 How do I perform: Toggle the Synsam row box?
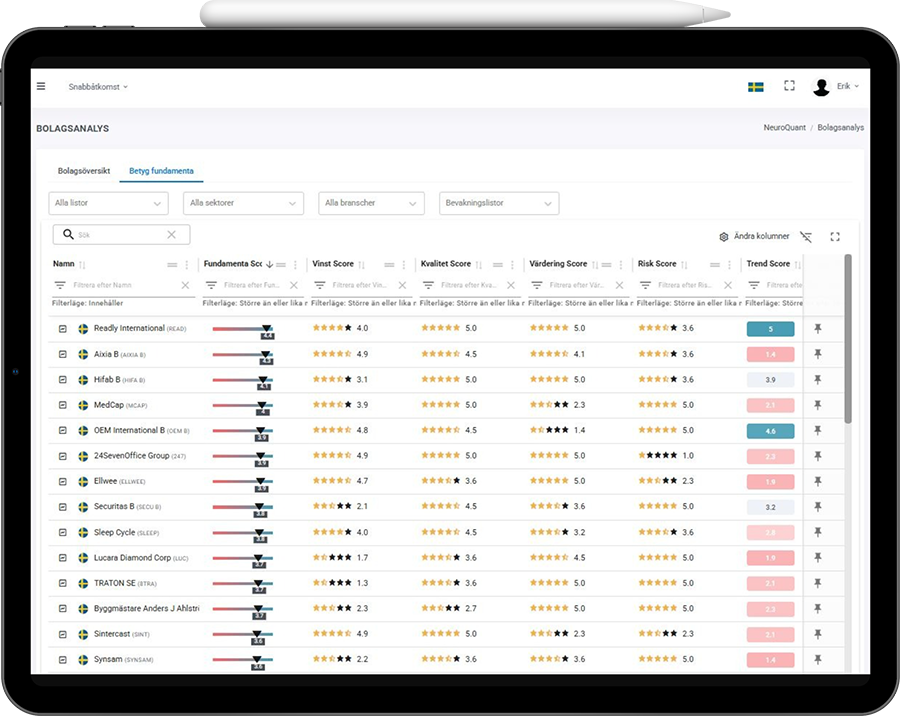coord(62,660)
